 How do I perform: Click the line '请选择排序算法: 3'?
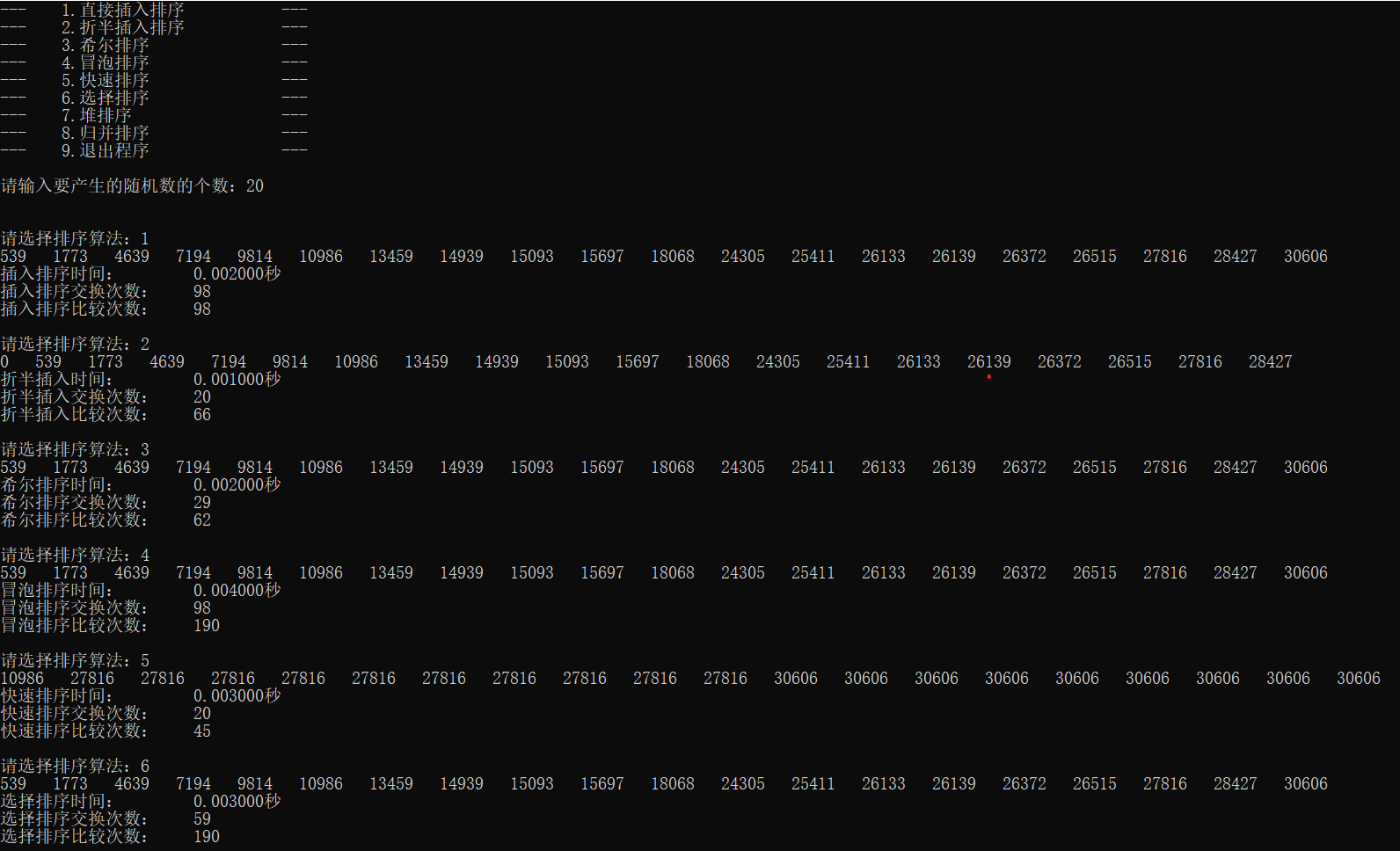click(x=75, y=449)
